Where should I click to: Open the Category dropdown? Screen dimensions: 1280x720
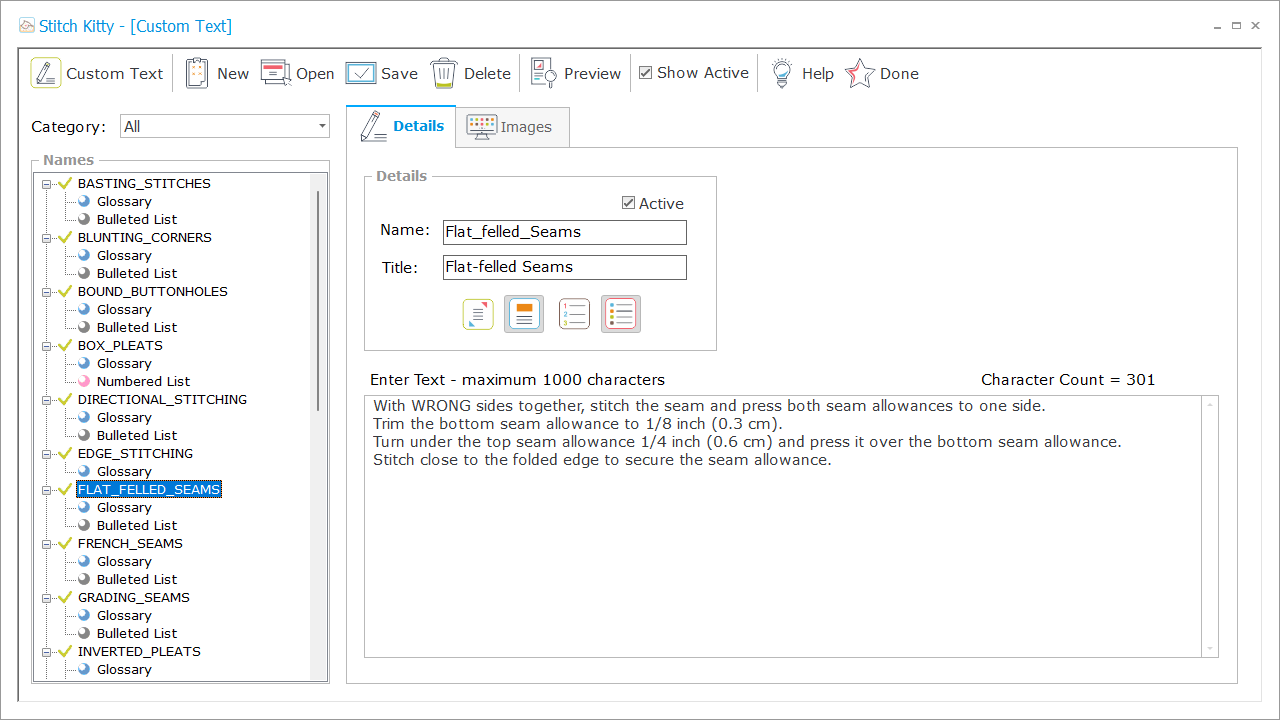click(322, 126)
